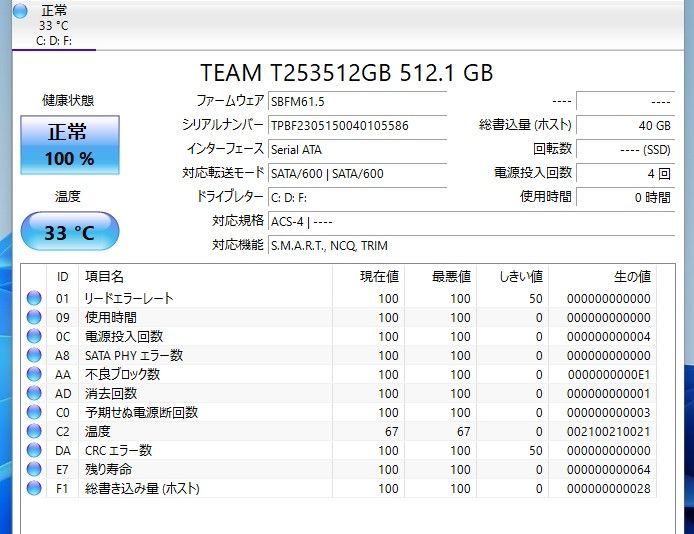The image size is (694, 534).
Task: Click the interface field Serial ATA
Action: [357, 150]
